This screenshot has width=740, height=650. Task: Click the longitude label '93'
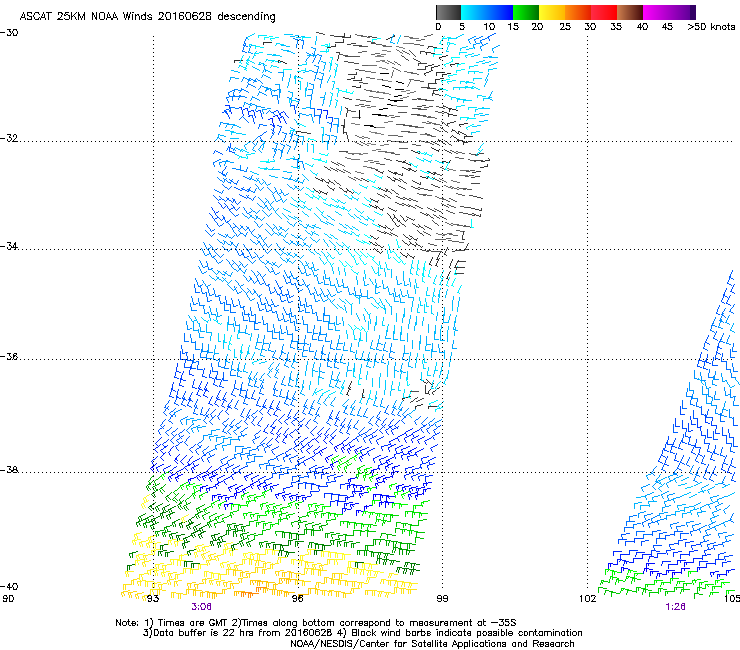coord(153,599)
